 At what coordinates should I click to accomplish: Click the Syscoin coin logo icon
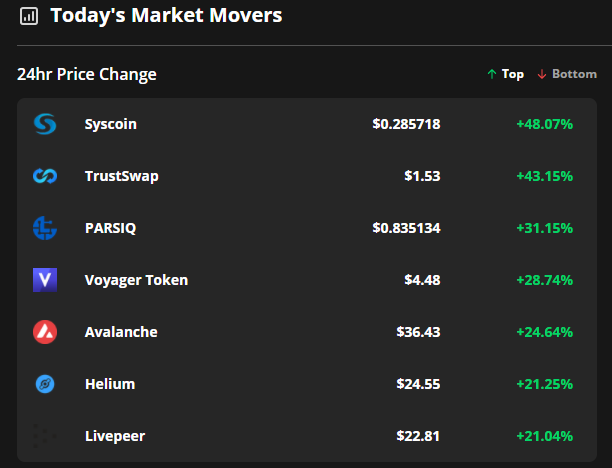pos(45,124)
